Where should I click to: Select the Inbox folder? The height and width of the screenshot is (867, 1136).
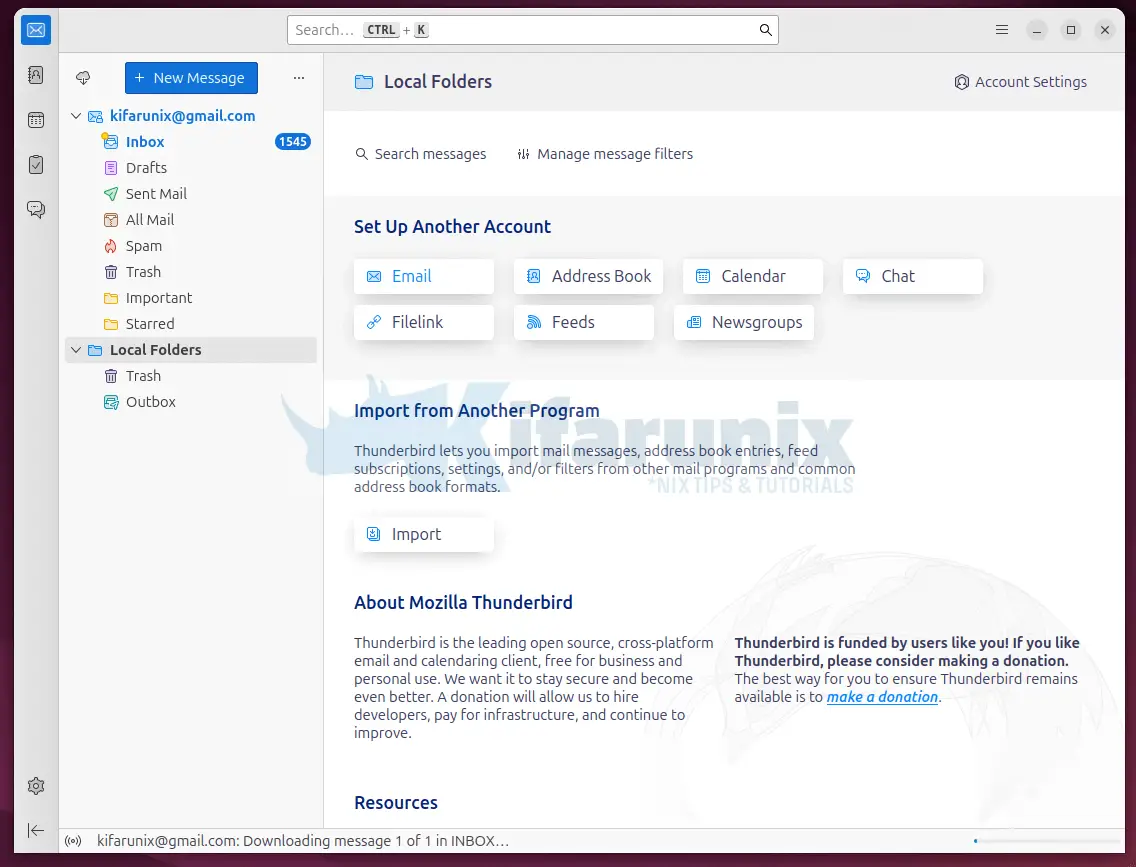click(145, 142)
